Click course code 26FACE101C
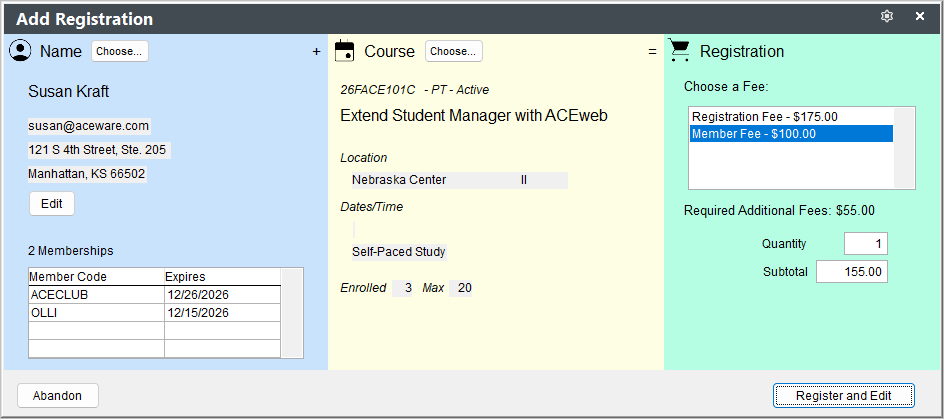 click(378, 90)
